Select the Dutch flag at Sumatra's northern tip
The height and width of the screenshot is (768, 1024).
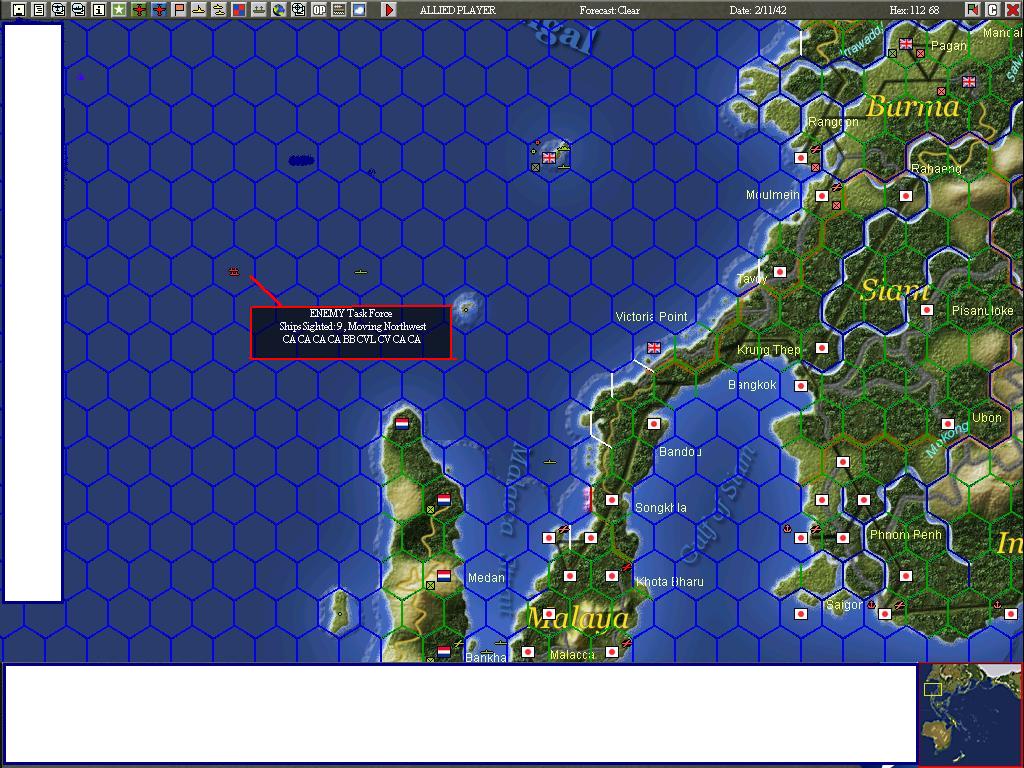click(402, 423)
